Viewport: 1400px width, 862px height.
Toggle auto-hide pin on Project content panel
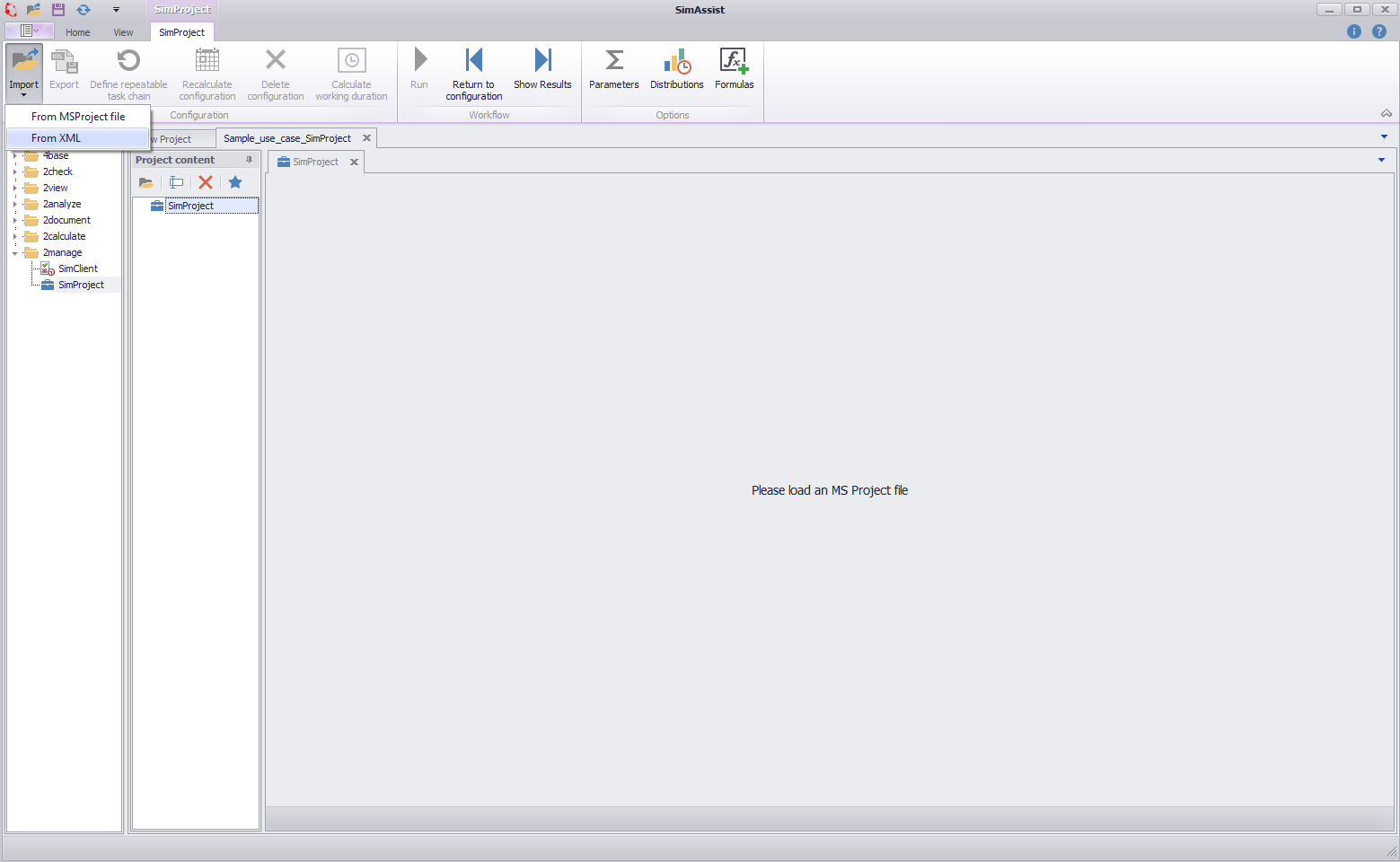pos(249,159)
